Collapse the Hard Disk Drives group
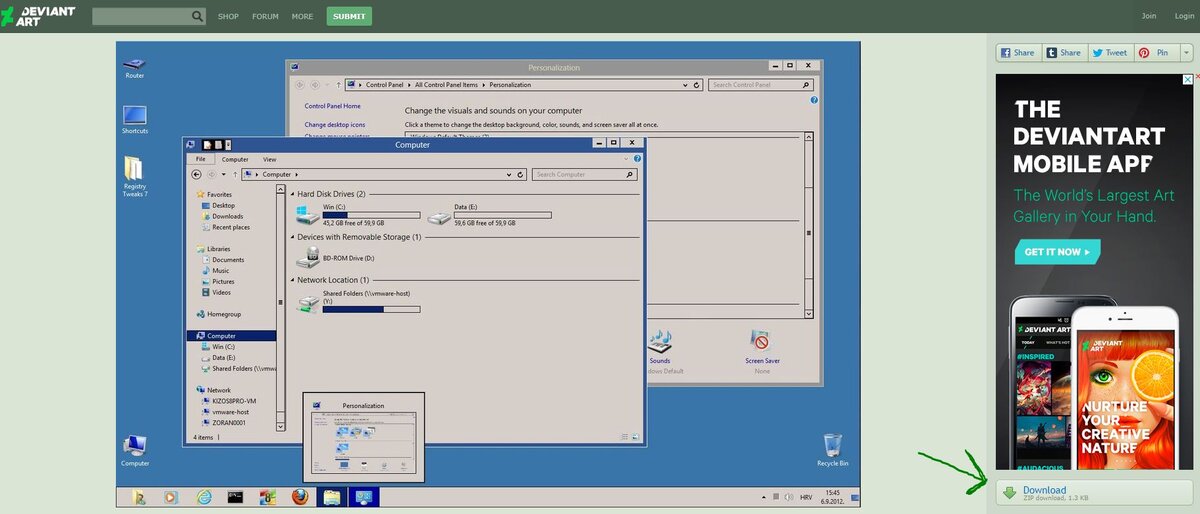 point(292,194)
